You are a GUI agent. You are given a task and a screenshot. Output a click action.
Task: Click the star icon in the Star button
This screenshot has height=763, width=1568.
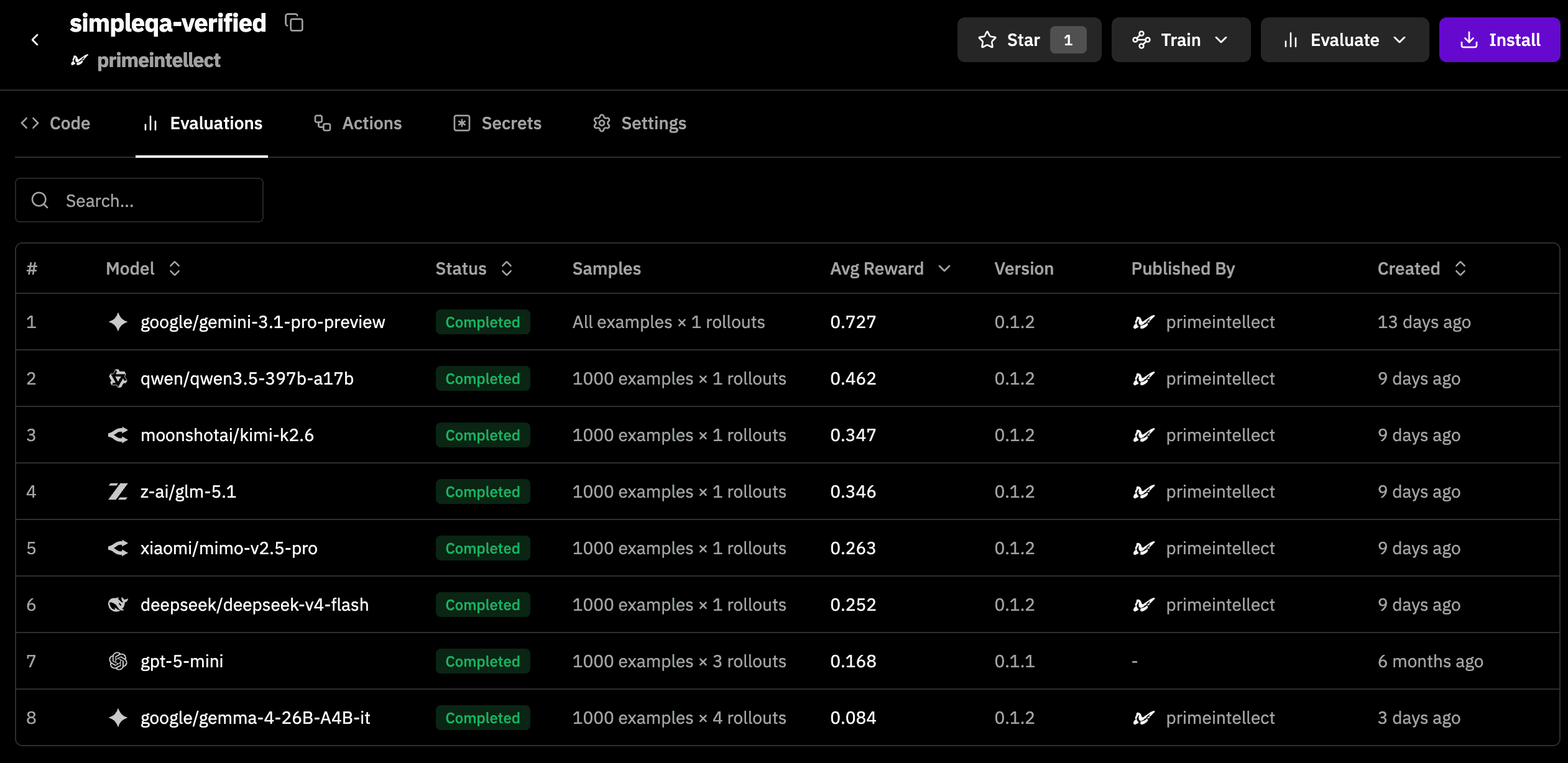click(987, 40)
